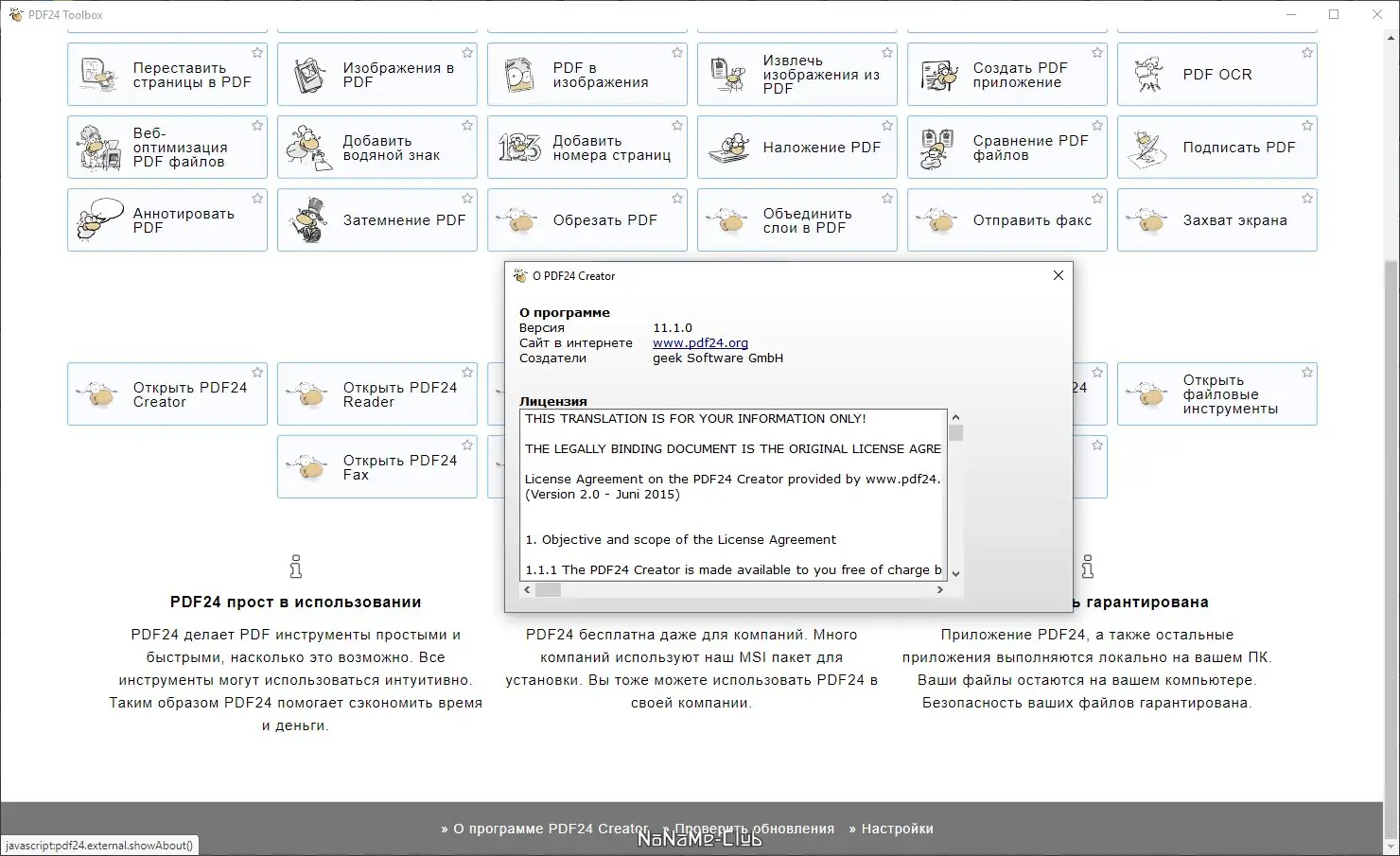
Task: Click the license text vertical scrollbar thumb
Action: (x=955, y=433)
